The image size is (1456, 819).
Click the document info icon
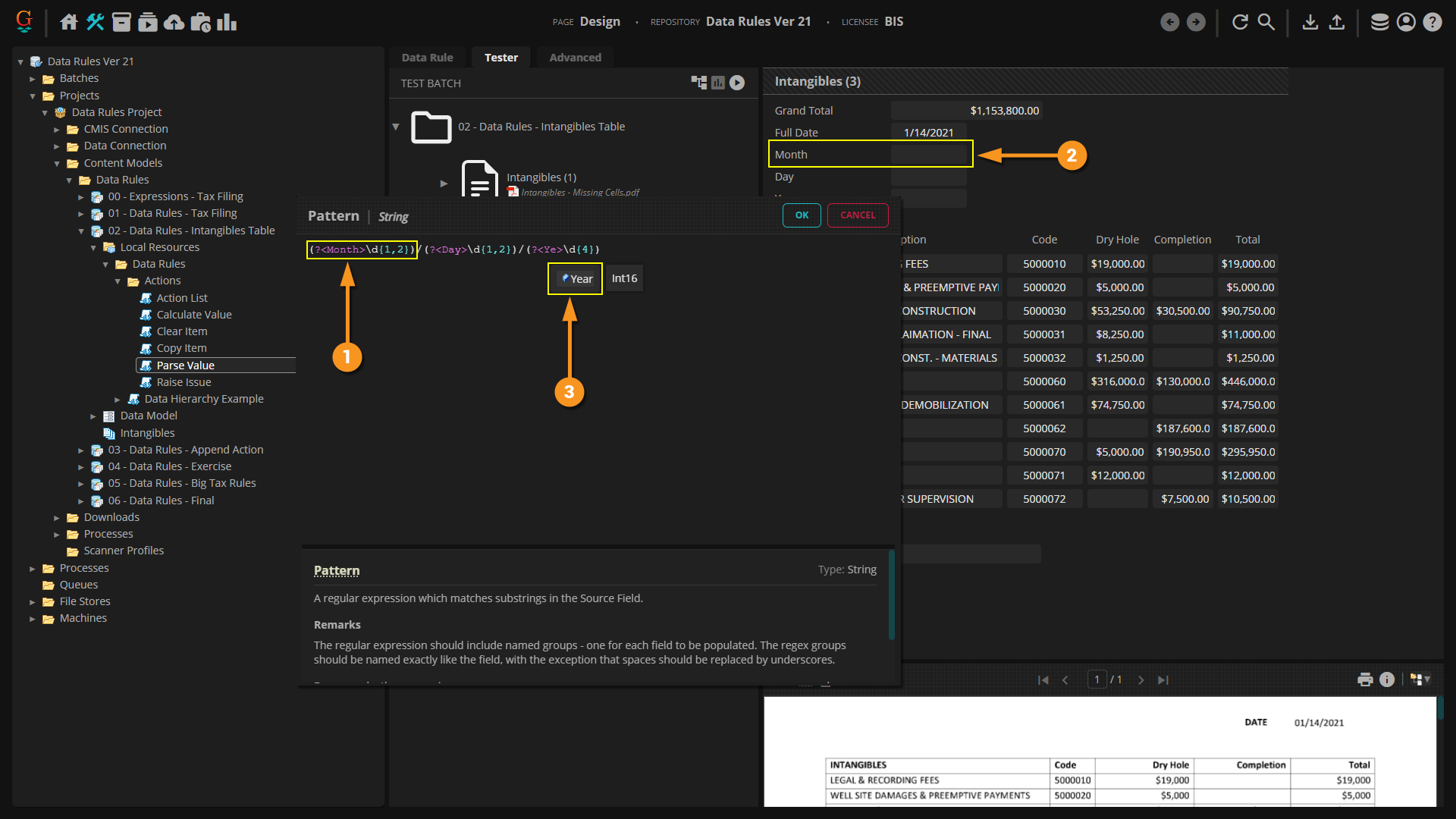pyautogui.click(x=1387, y=679)
